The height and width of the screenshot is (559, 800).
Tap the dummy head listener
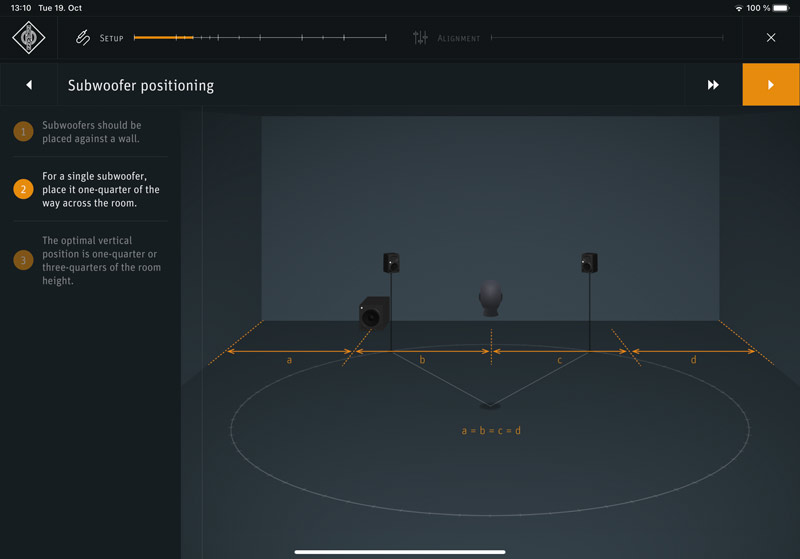click(x=489, y=297)
